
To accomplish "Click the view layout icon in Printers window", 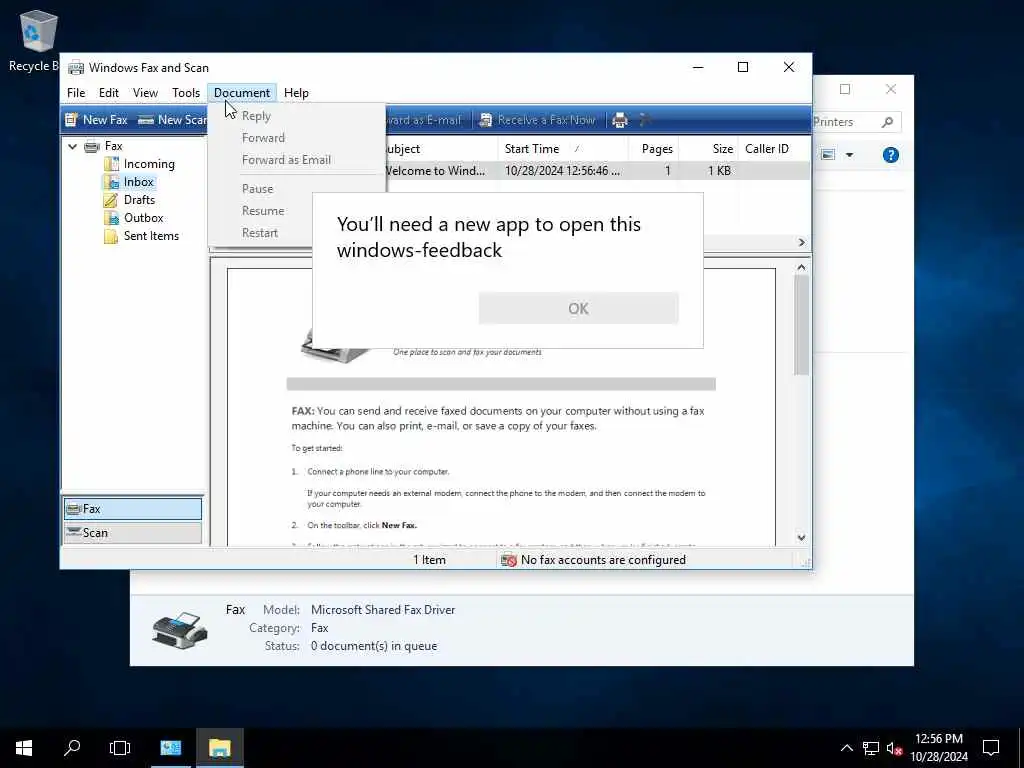I will (x=828, y=155).
